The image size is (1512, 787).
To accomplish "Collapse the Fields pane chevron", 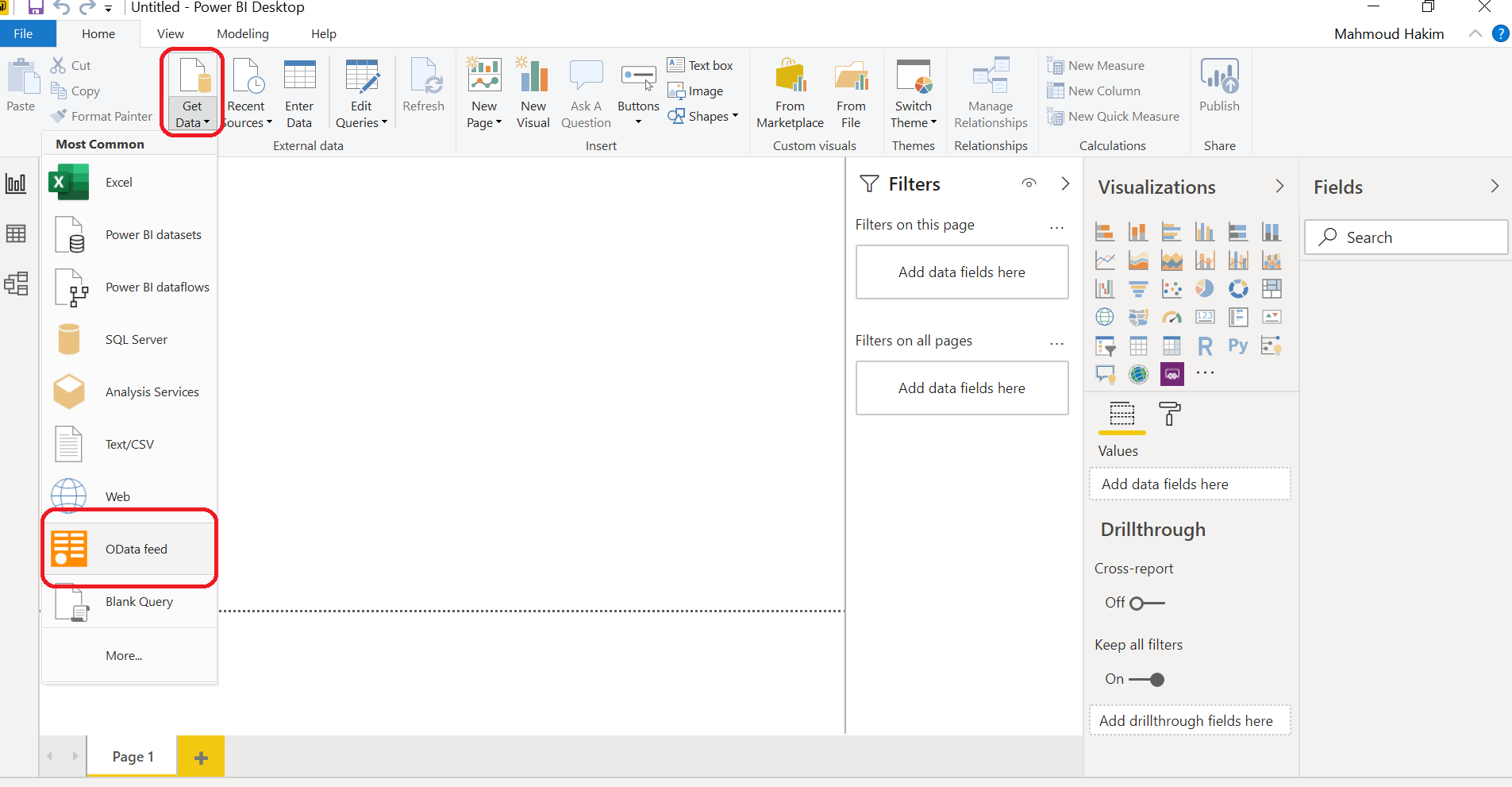I will click(x=1495, y=186).
